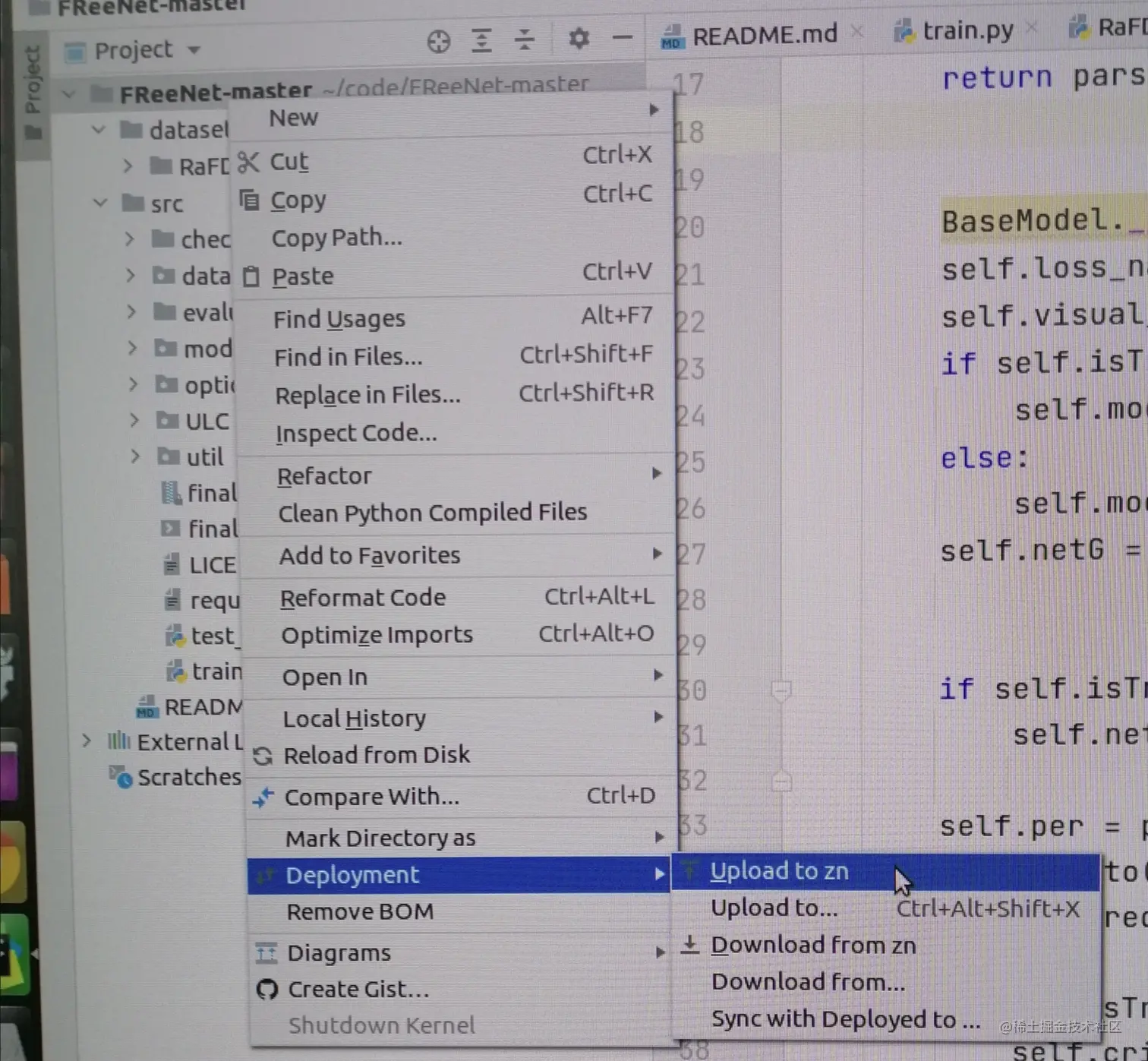The height and width of the screenshot is (1061, 1148).
Task: Click the Paste clipboard icon in context menu
Action: tap(251, 276)
